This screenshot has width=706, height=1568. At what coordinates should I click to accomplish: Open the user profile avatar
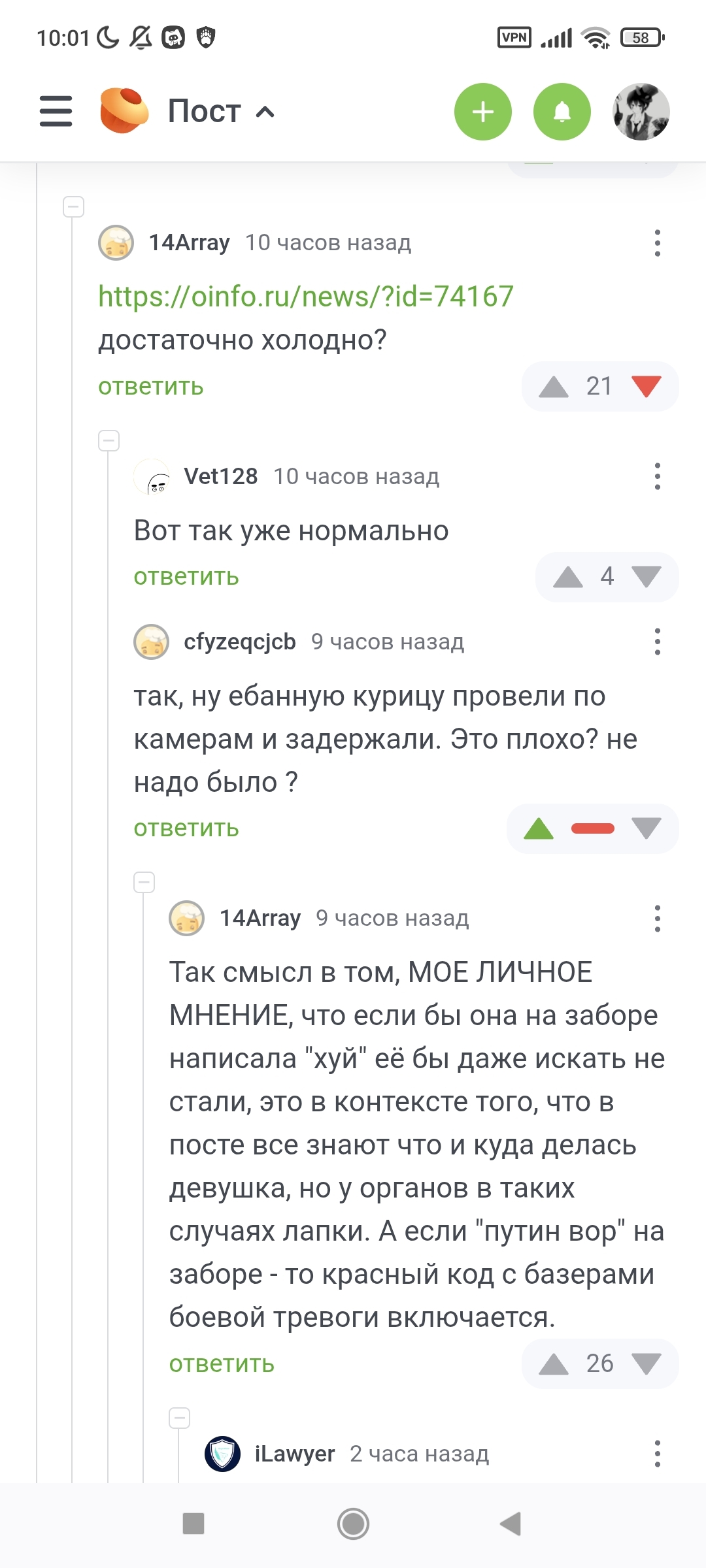(x=641, y=112)
